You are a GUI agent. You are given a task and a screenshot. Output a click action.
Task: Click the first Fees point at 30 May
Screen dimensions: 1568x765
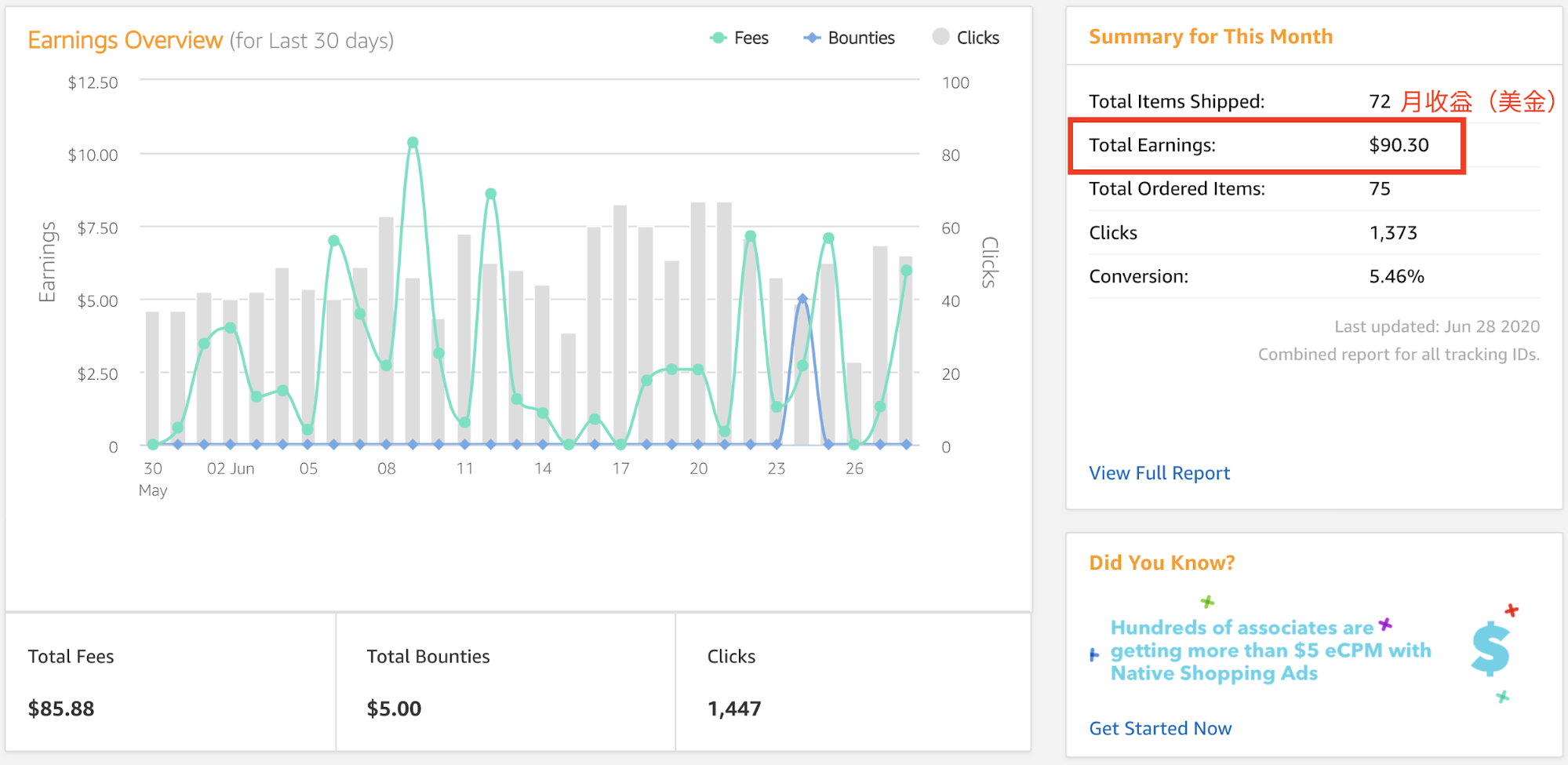pyautogui.click(x=153, y=444)
